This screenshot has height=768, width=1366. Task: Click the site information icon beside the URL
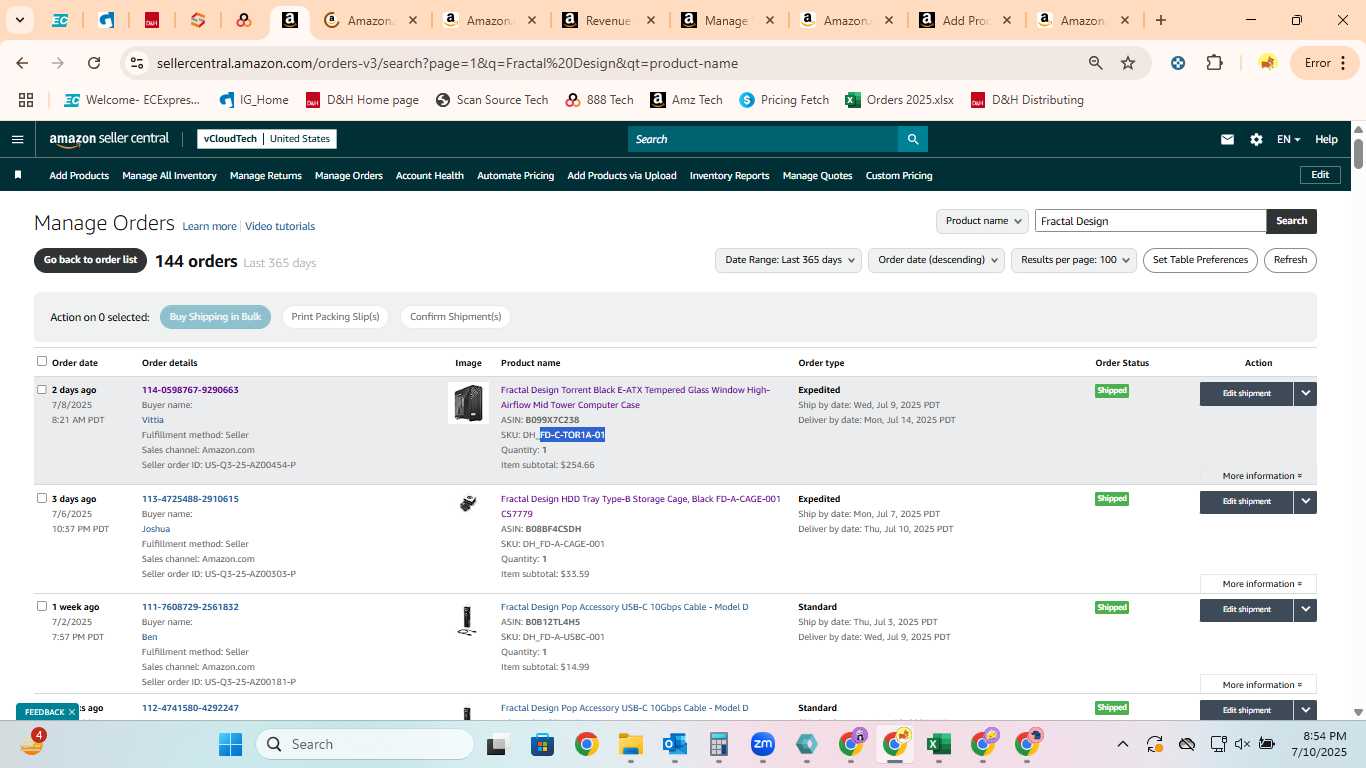(138, 63)
